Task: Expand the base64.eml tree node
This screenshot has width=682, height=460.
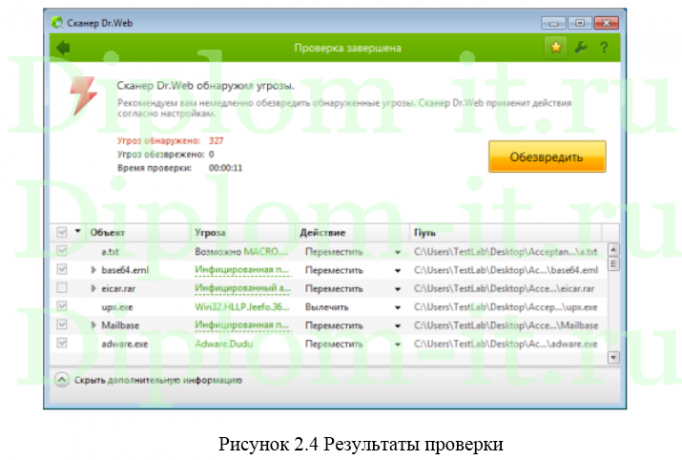Action: pos(93,270)
